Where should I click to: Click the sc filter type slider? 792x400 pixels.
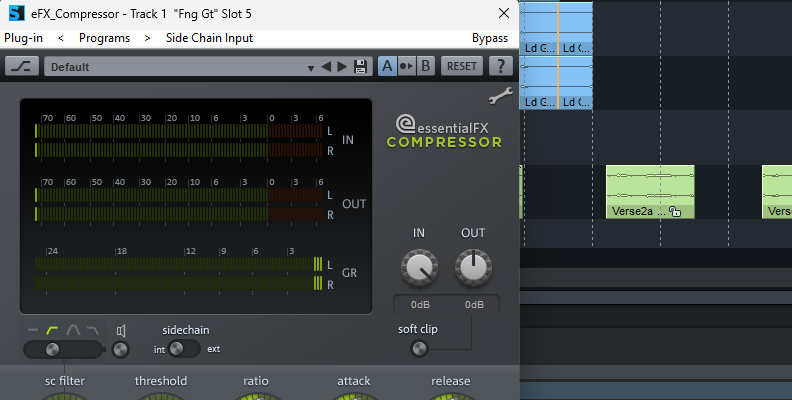[62, 349]
